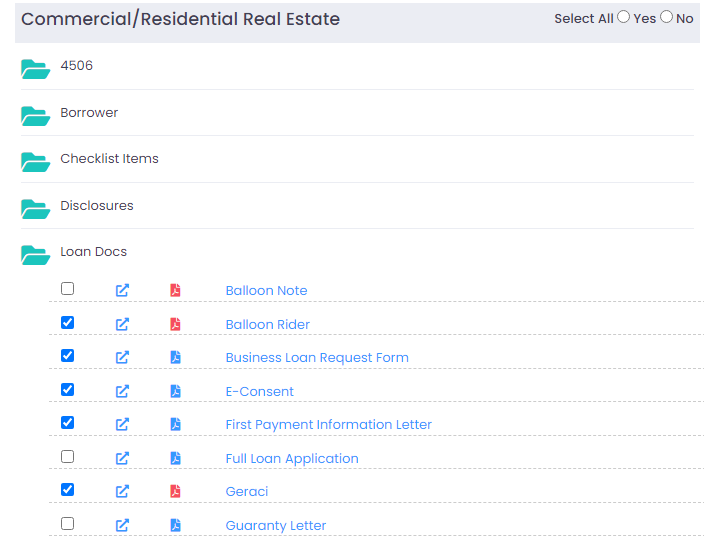
Task: Open First Payment Information Letter edit icon
Action: click(x=122, y=424)
